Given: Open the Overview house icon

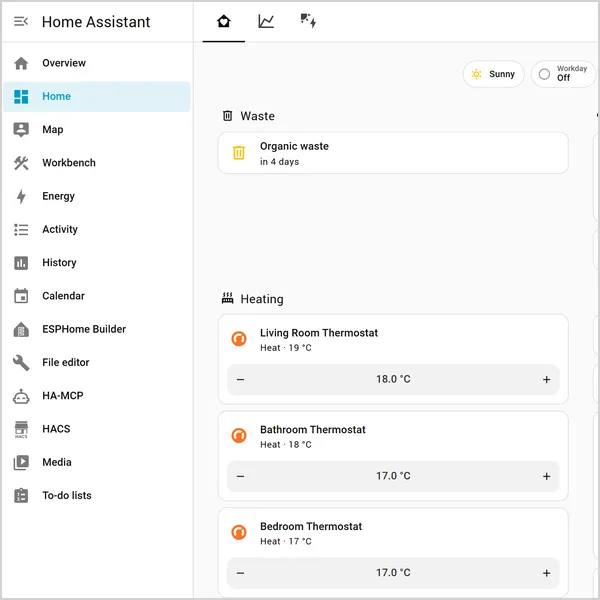Looking at the screenshot, I should (21, 63).
